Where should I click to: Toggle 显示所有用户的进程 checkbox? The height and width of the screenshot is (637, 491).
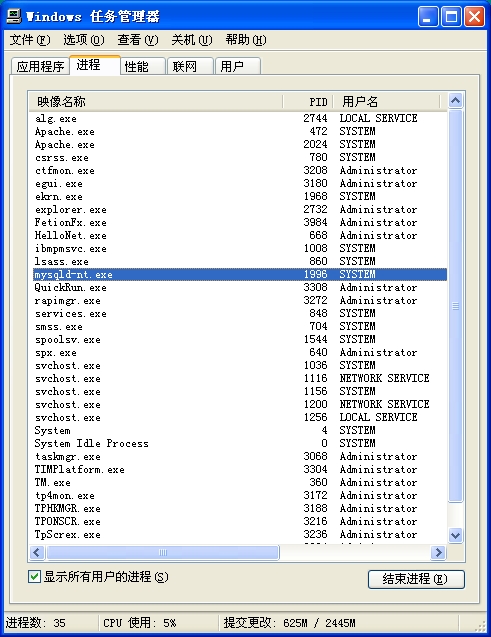pyautogui.click(x=34, y=576)
